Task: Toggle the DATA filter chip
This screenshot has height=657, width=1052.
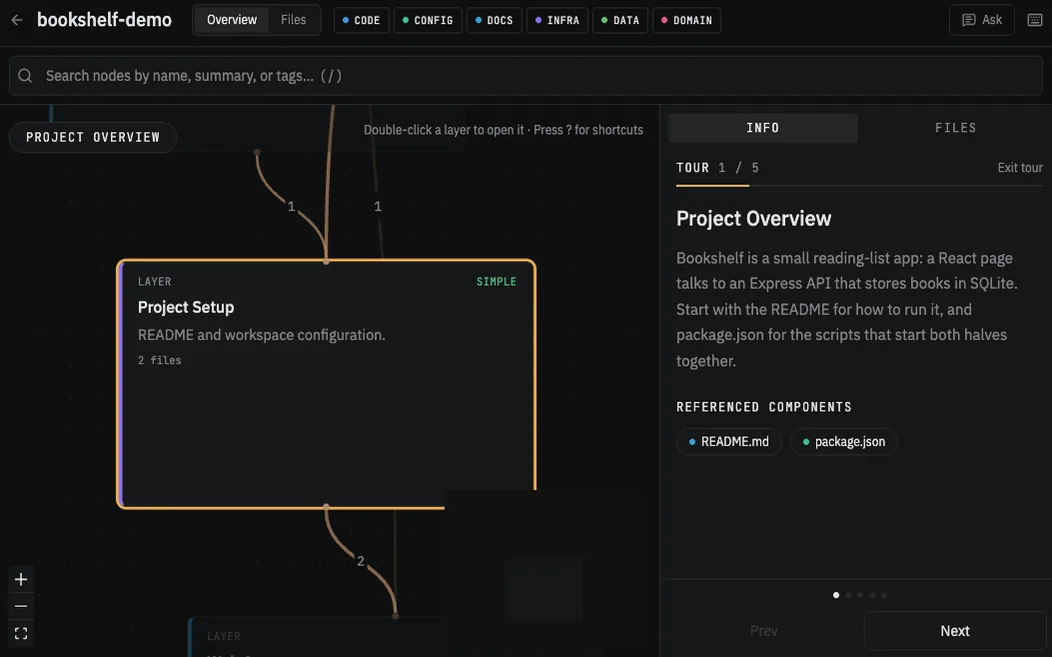Action: coord(620,20)
